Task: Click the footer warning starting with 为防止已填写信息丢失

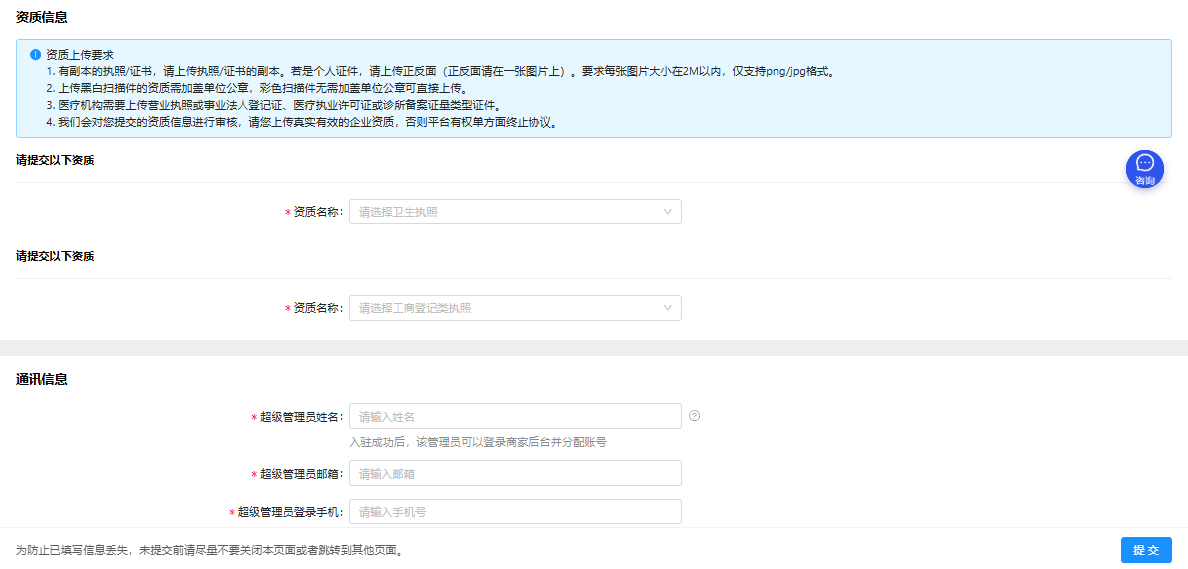Action: pyautogui.click(x=210, y=550)
